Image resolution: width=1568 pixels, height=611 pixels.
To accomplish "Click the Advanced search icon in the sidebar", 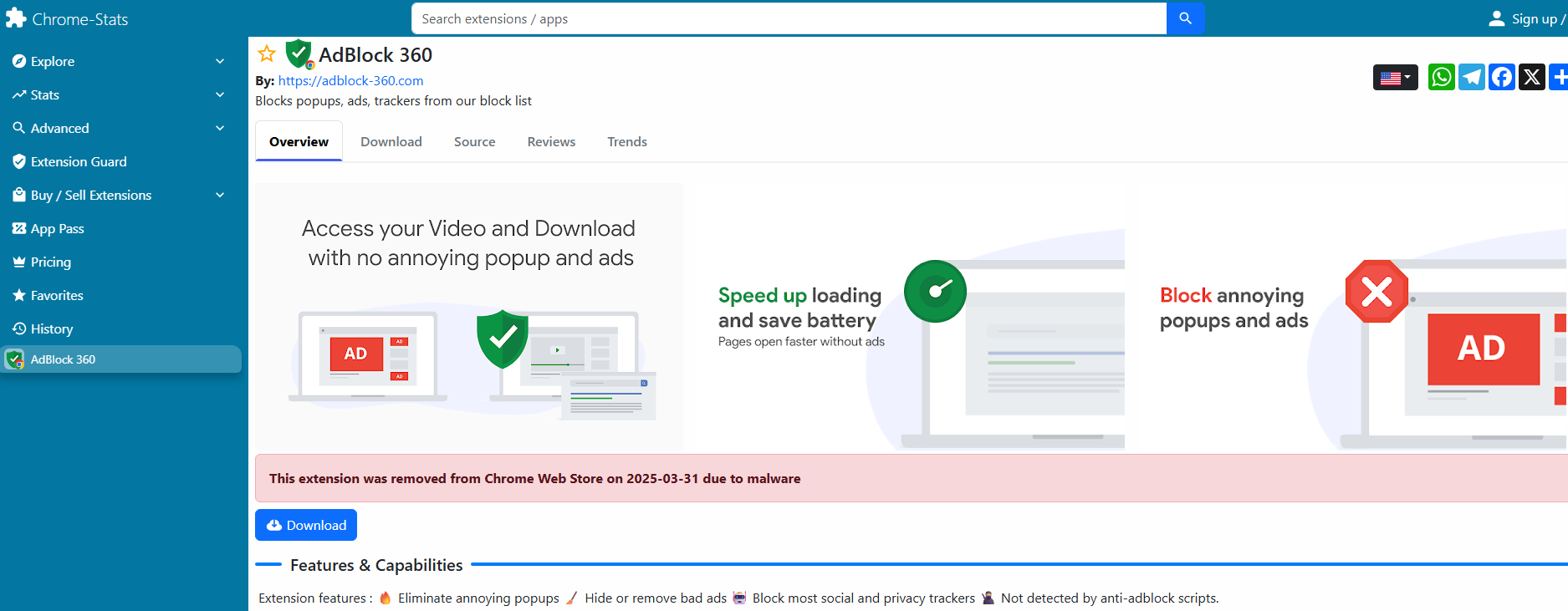I will 19,128.
